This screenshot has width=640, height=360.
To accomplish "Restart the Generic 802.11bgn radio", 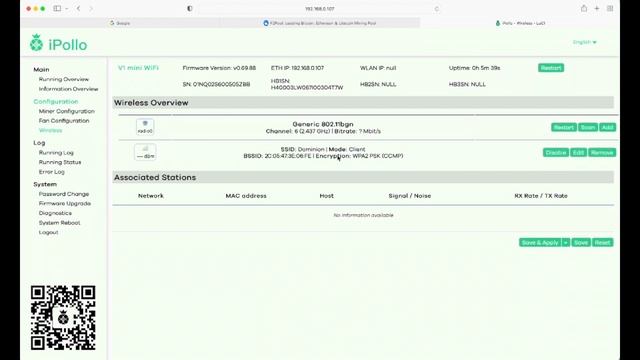I will [564, 127].
